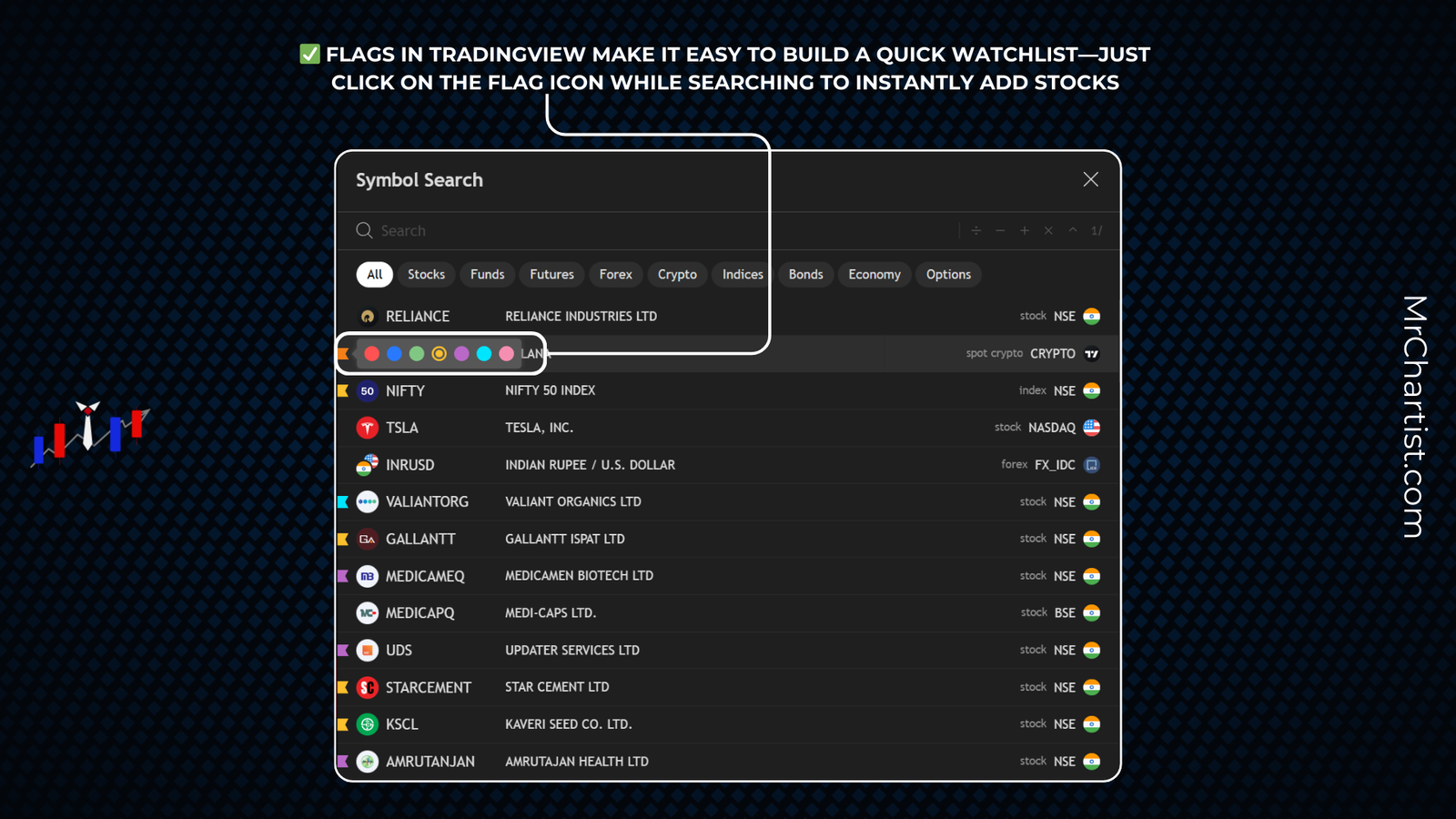
Task: Select the VALIANT ORGANICS LTD description
Action: 573,502
